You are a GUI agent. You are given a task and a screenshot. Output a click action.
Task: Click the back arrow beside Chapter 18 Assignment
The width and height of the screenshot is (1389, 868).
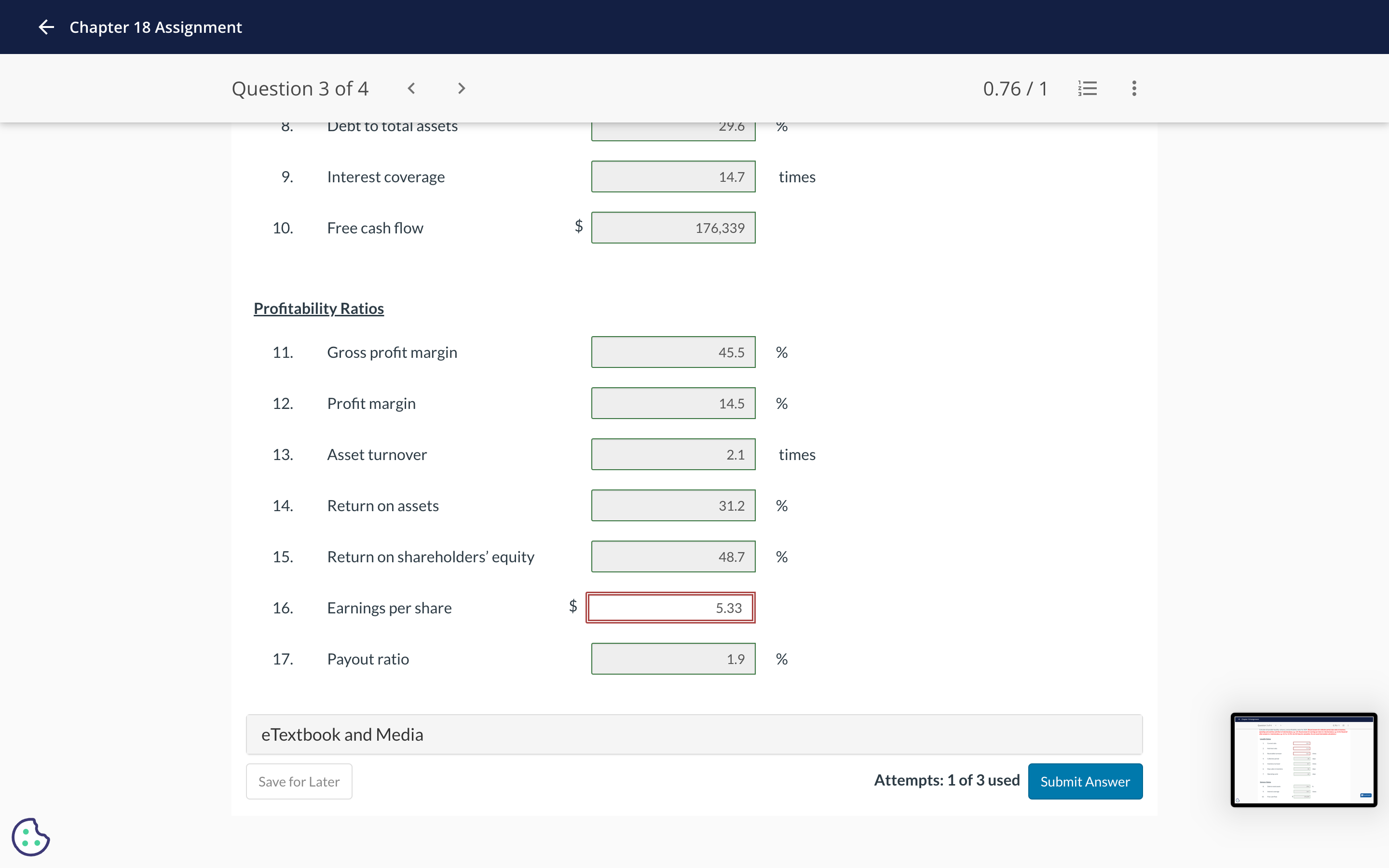[46, 27]
